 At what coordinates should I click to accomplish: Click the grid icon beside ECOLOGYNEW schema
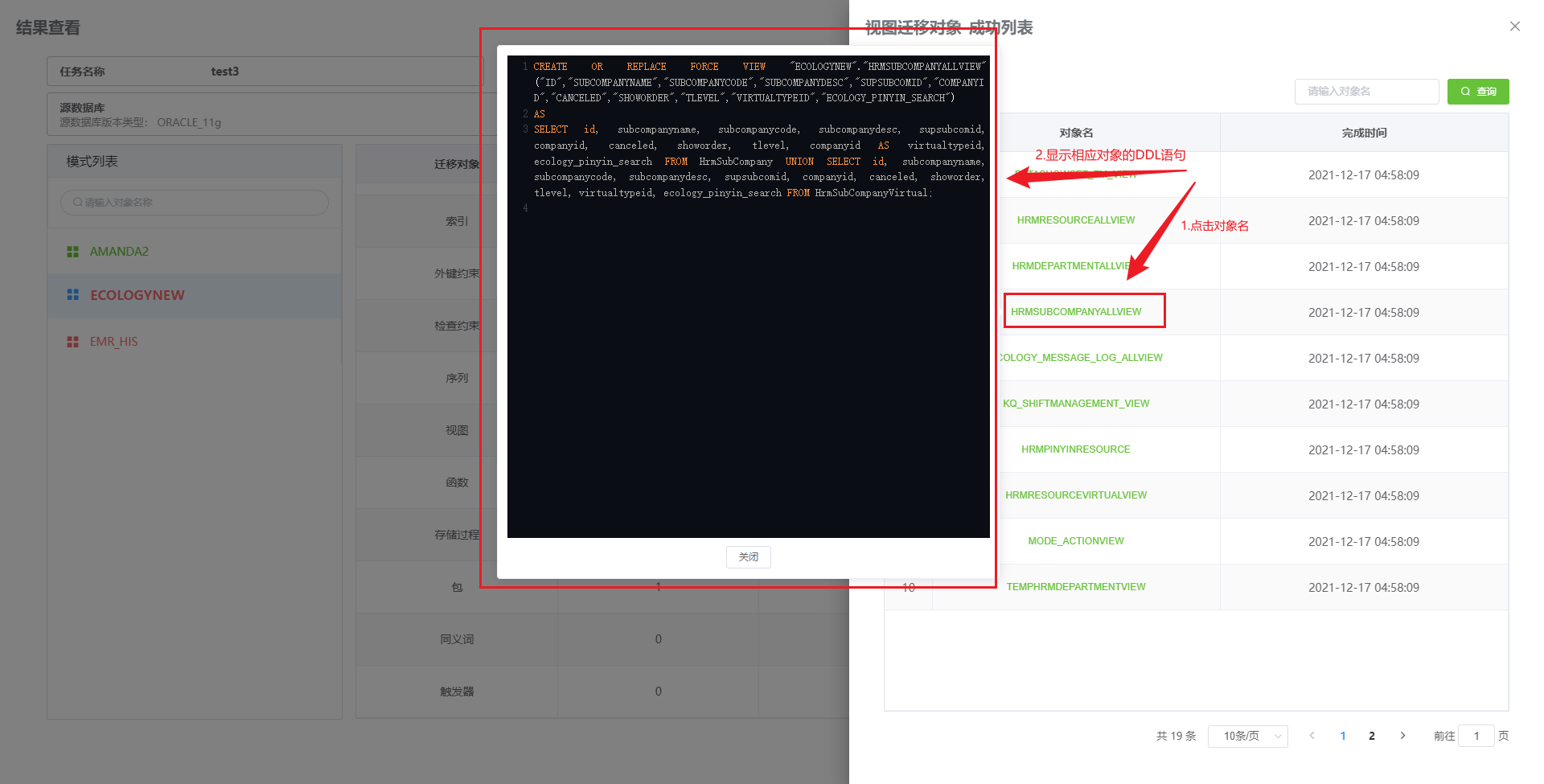click(72, 295)
